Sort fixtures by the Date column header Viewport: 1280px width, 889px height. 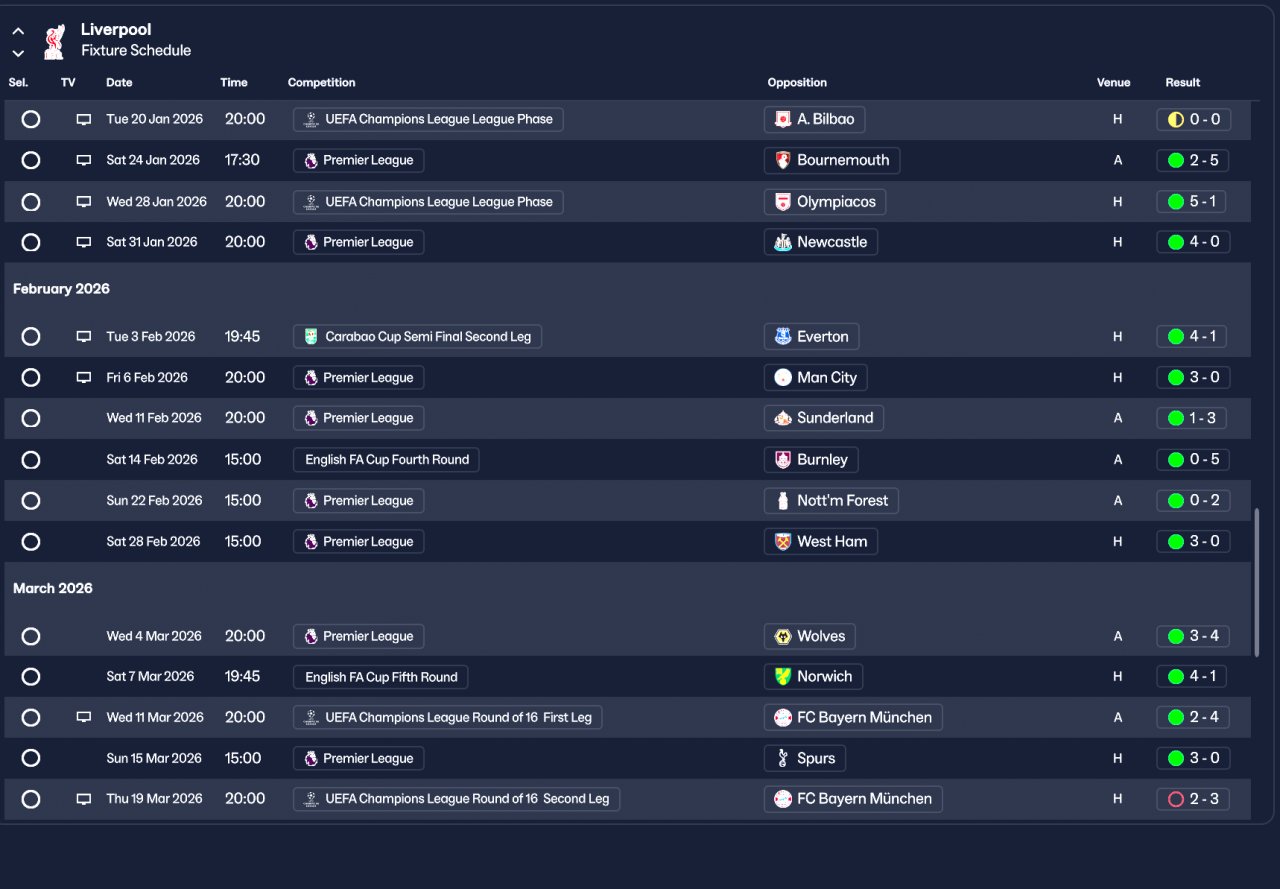point(119,83)
